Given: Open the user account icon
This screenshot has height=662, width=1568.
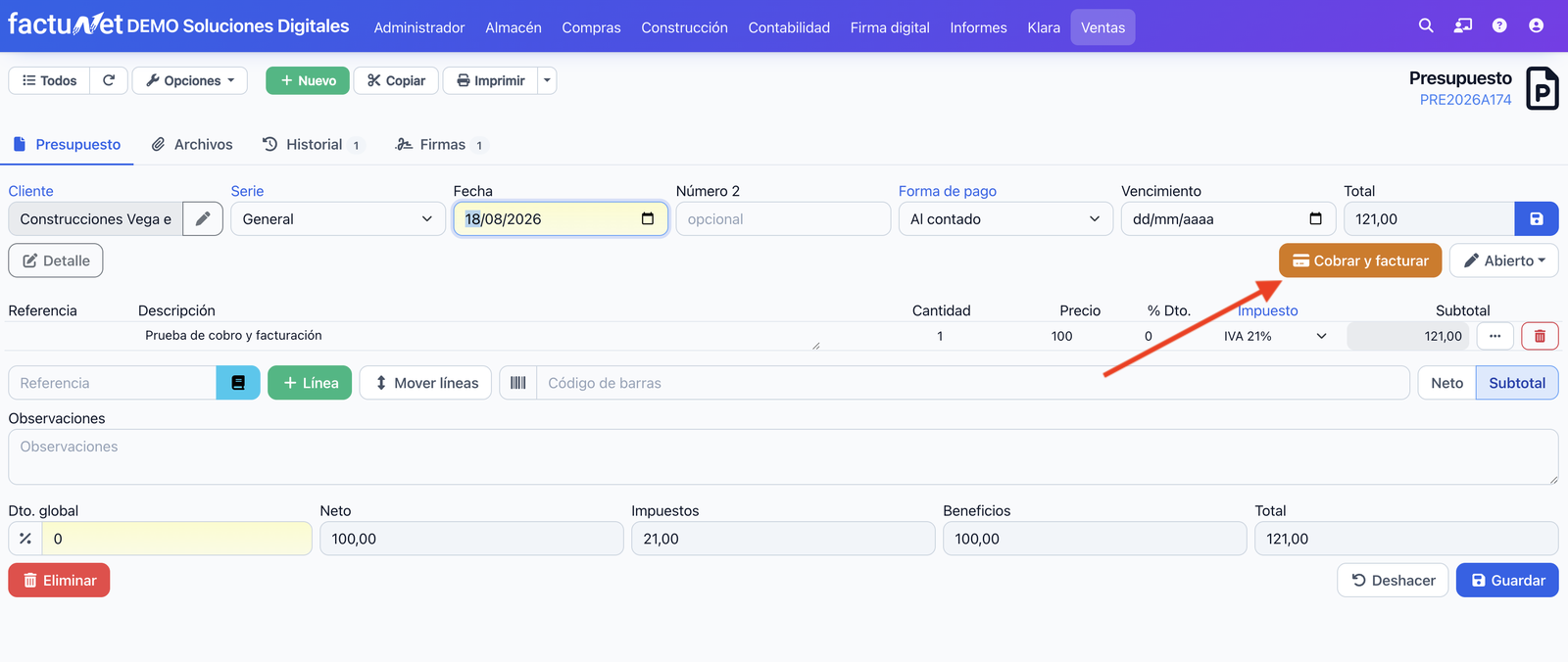Looking at the screenshot, I should coord(1536,25).
